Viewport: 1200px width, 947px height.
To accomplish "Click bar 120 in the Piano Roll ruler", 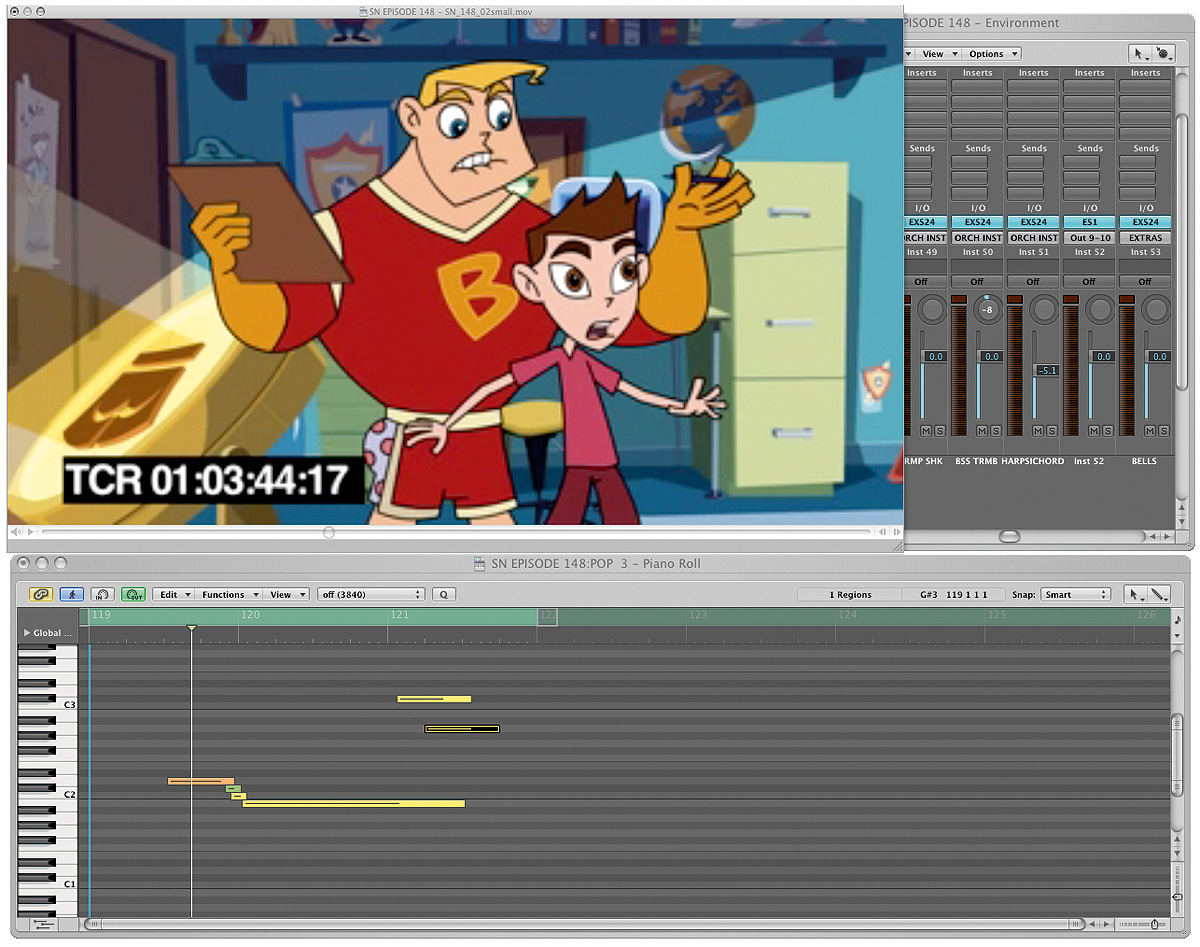I will [x=250, y=615].
